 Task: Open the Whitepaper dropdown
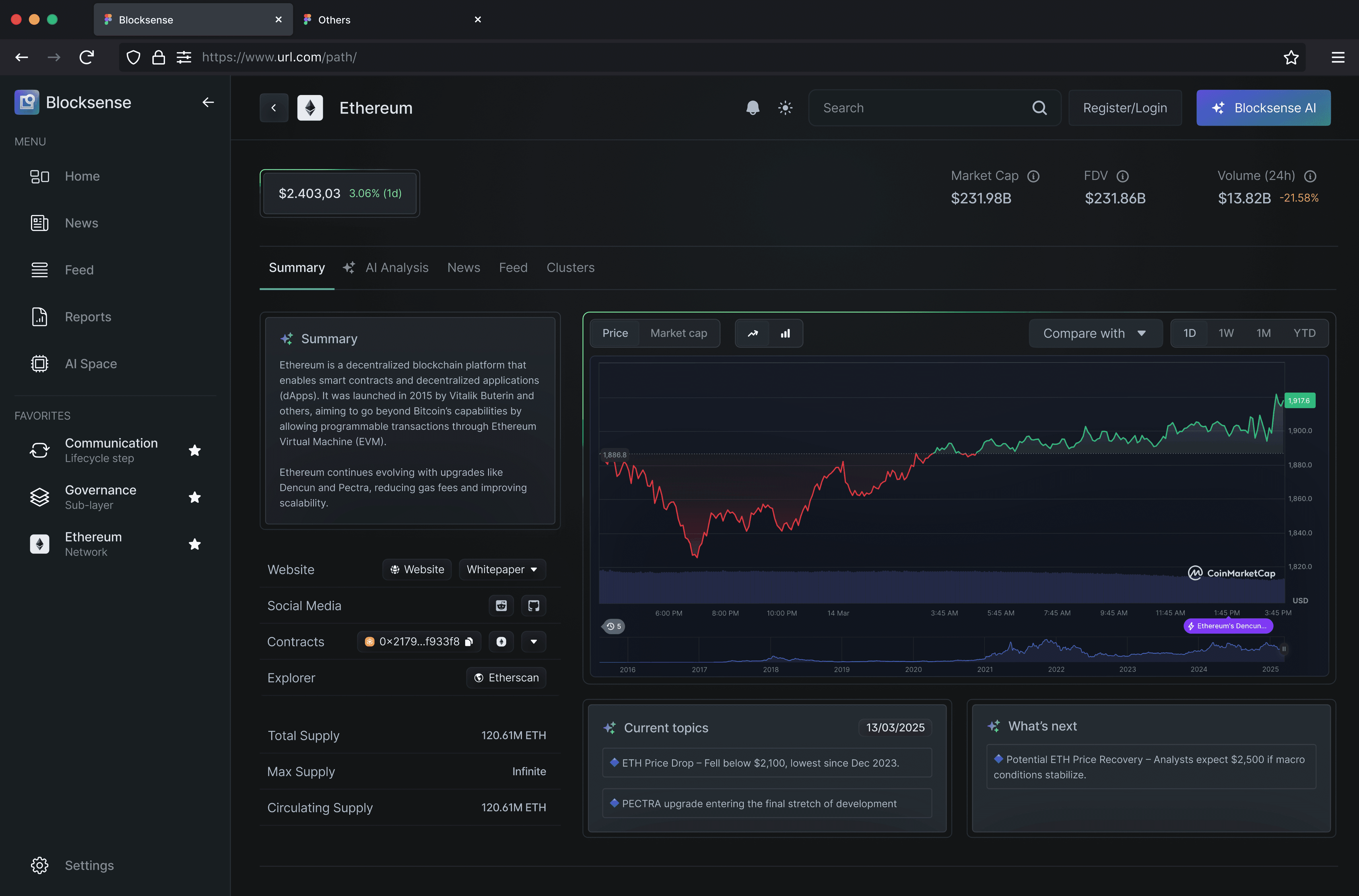tap(502, 569)
